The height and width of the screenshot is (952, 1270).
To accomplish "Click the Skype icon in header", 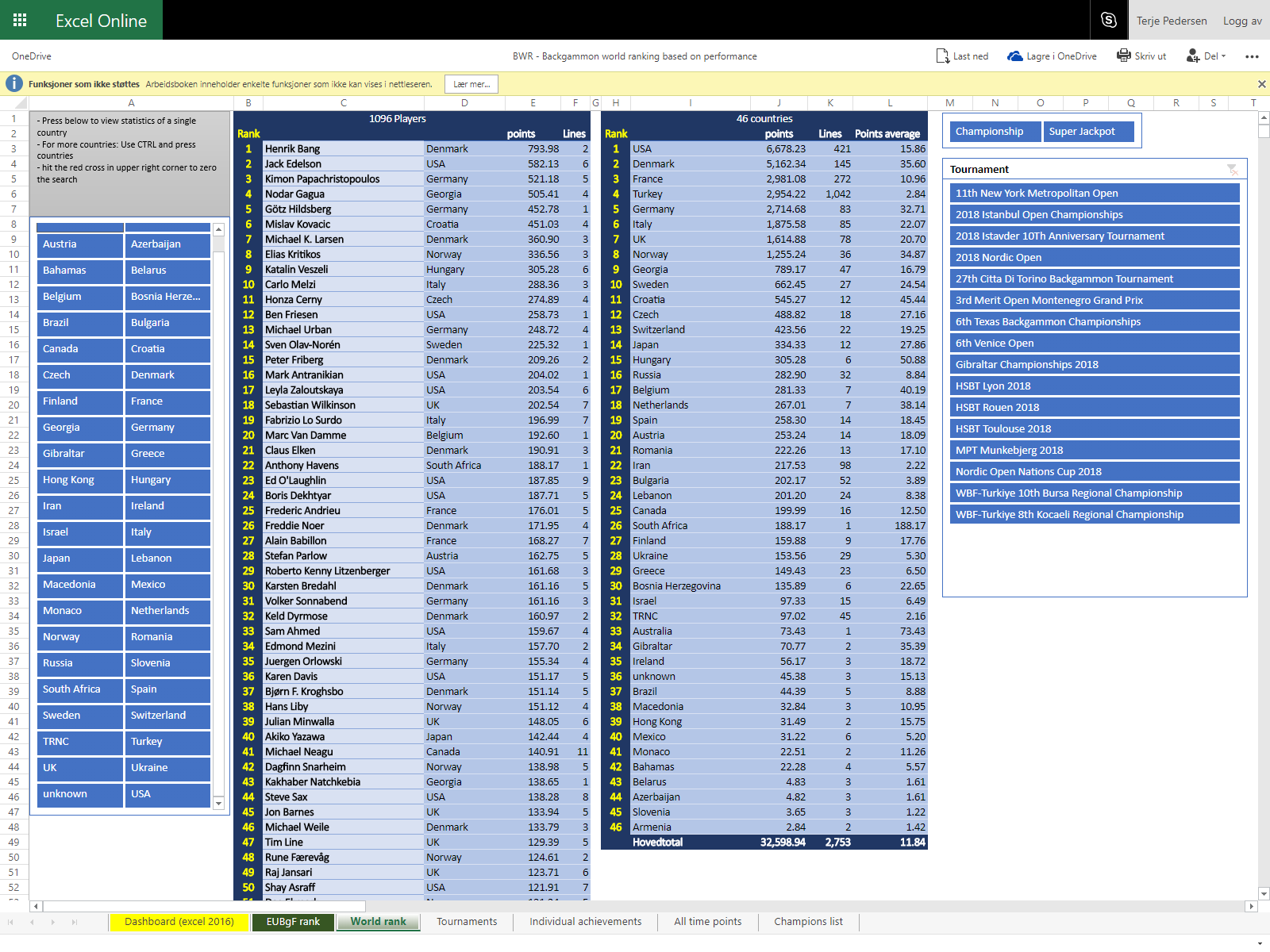I will pos(1109,20).
